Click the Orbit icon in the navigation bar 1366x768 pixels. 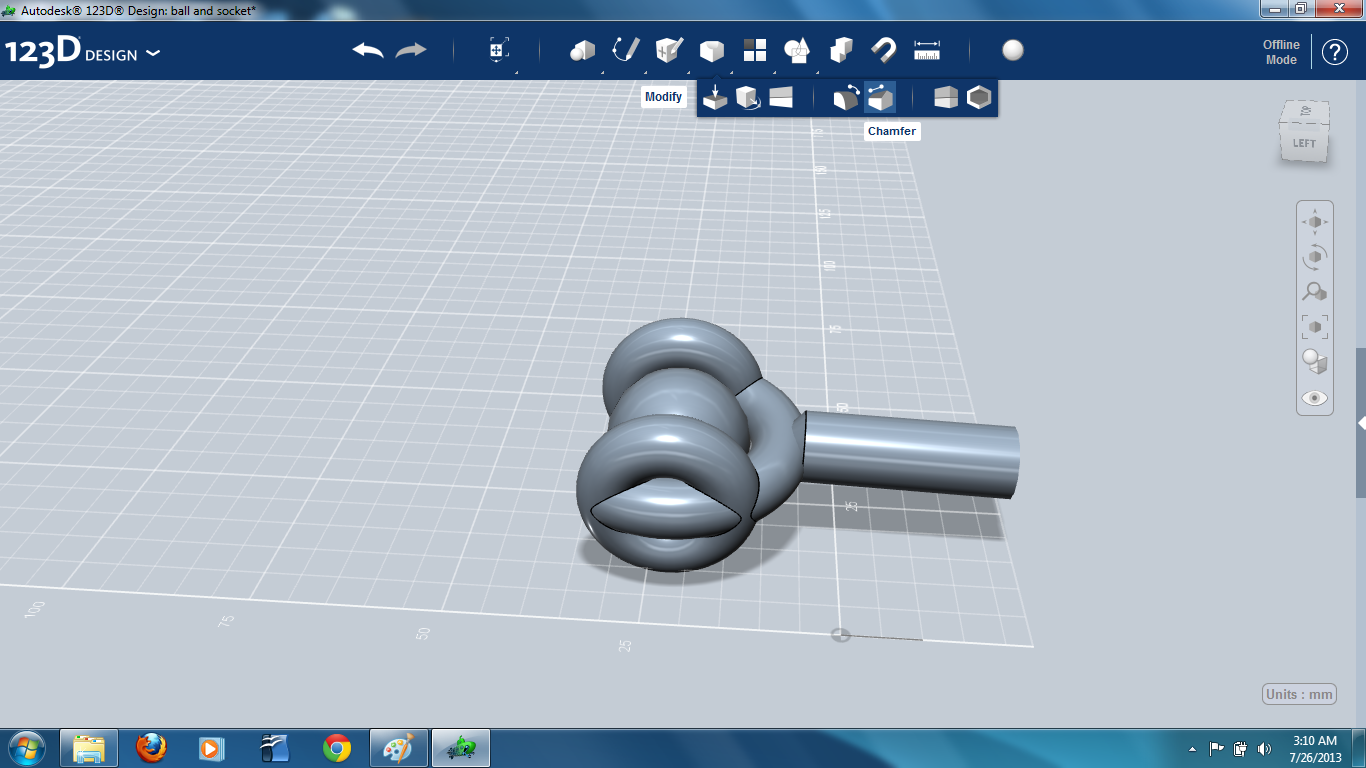(1314, 257)
